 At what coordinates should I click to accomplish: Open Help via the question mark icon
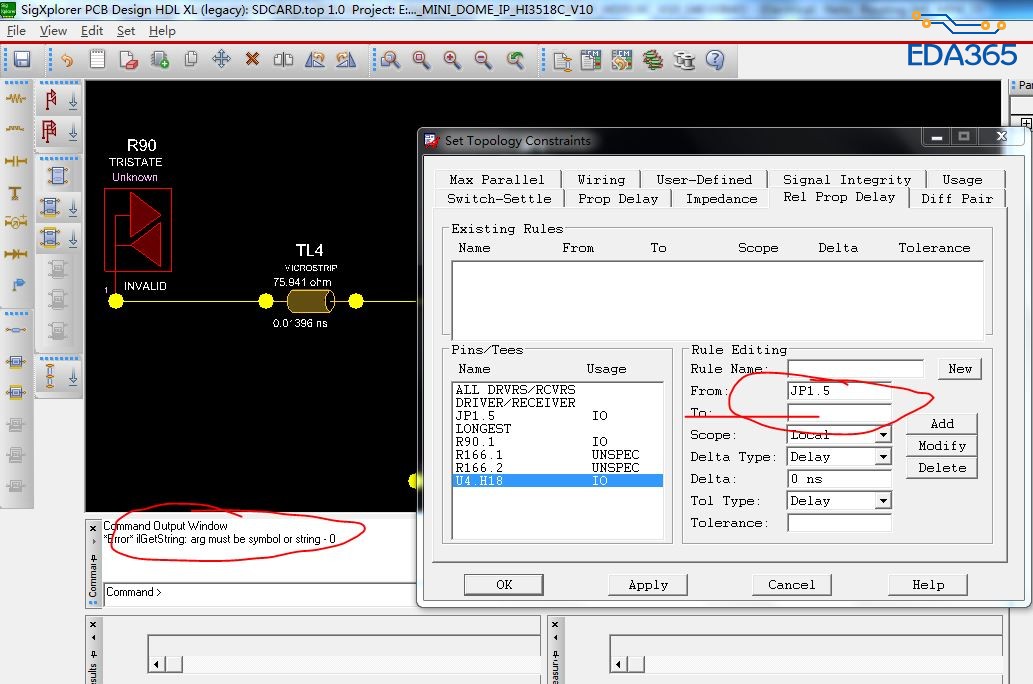715,60
